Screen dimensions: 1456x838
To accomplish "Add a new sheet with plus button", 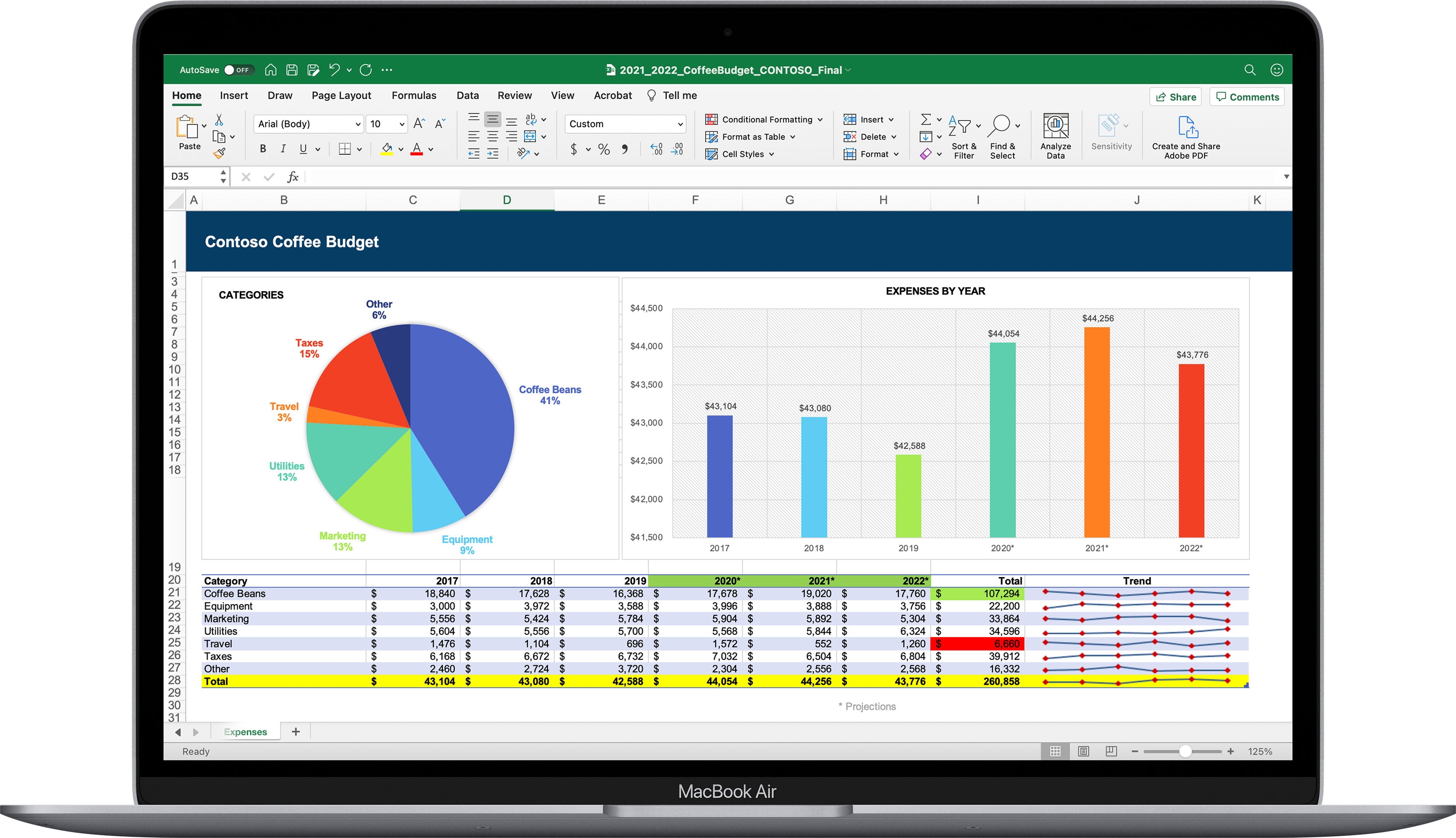I will pyautogui.click(x=296, y=731).
